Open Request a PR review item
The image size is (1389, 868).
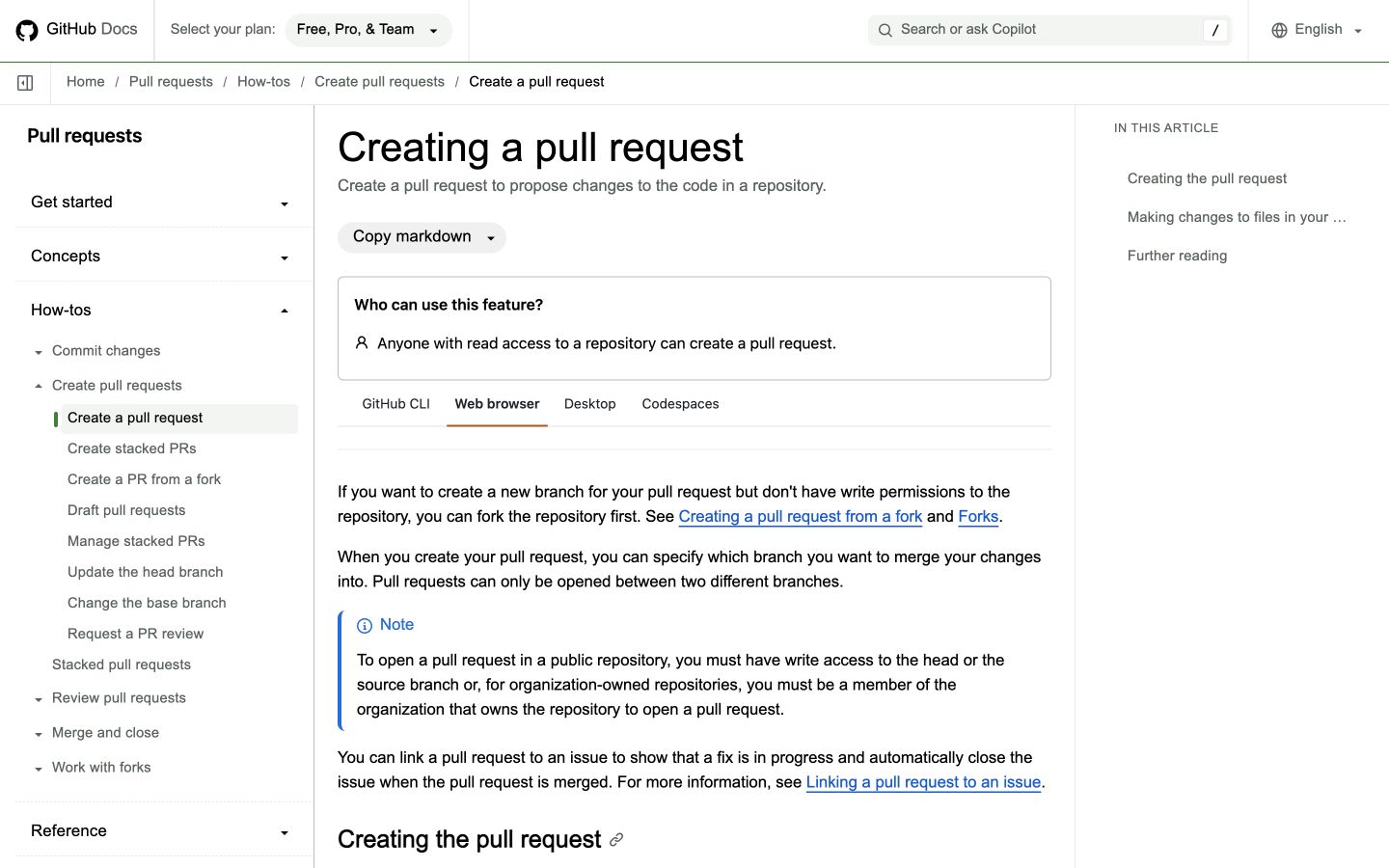click(x=135, y=634)
